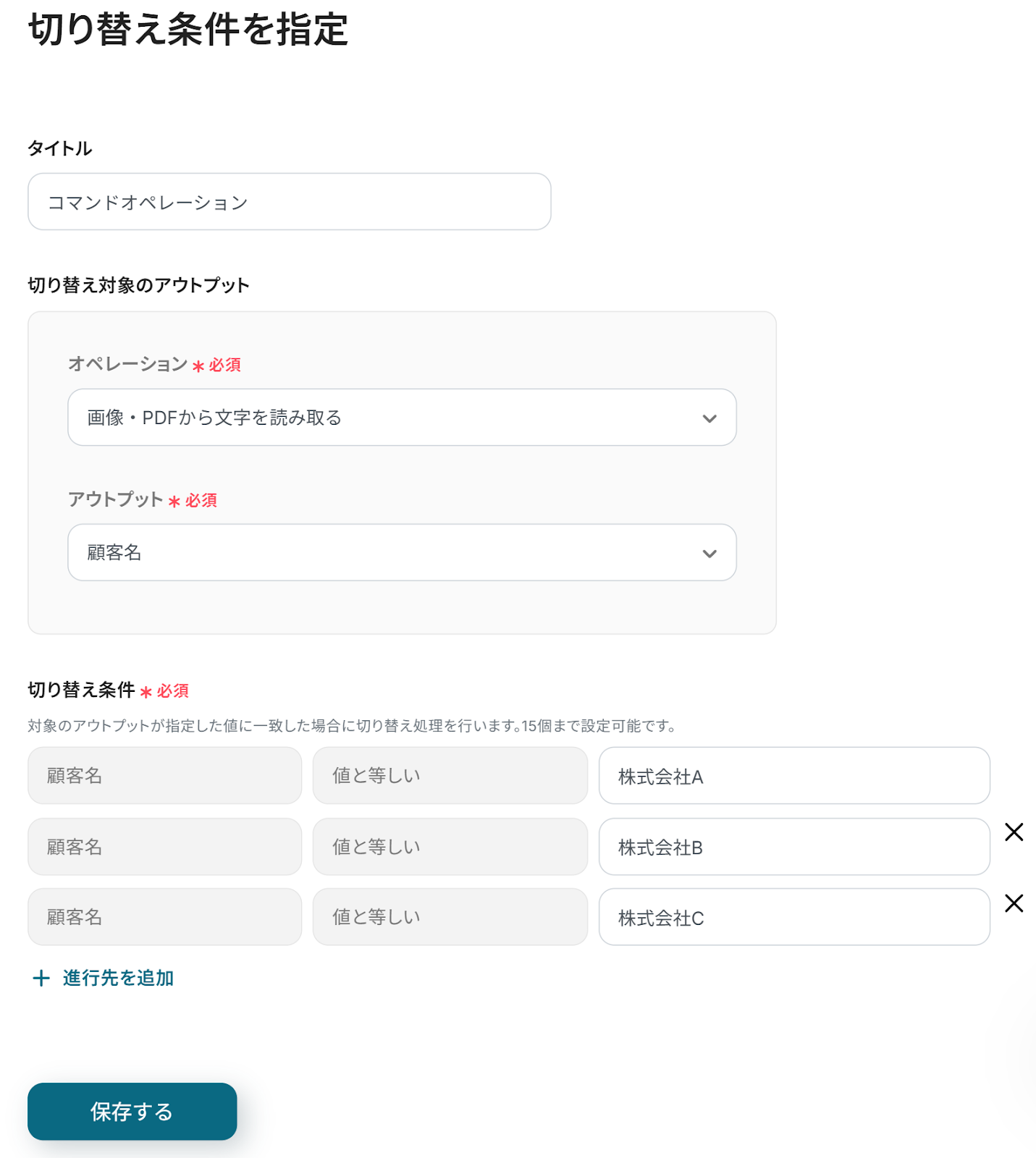The width and height of the screenshot is (1036, 1158).
Task: Expand the アウトプット dropdown chevron
Action: [x=709, y=554]
